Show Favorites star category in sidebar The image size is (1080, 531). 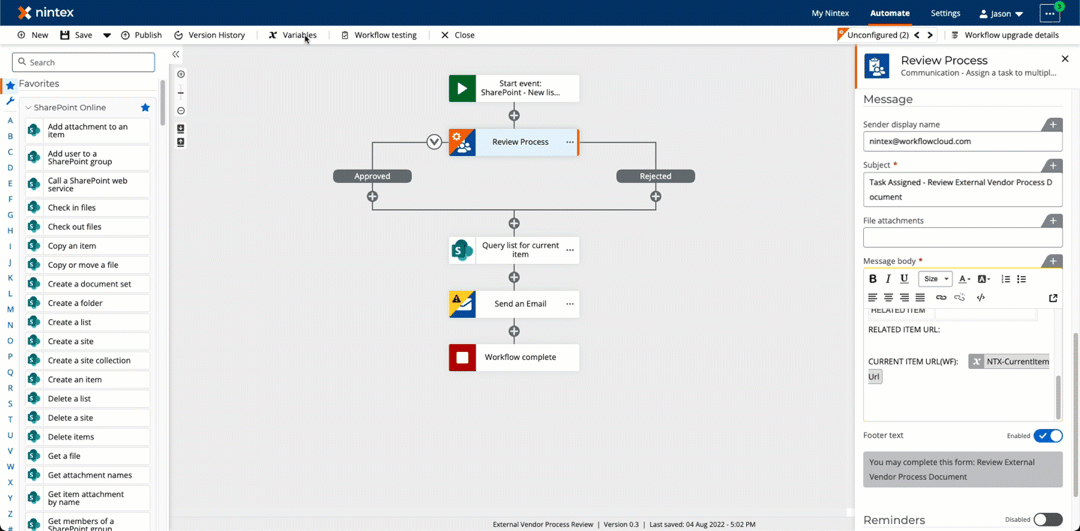click(x=10, y=85)
